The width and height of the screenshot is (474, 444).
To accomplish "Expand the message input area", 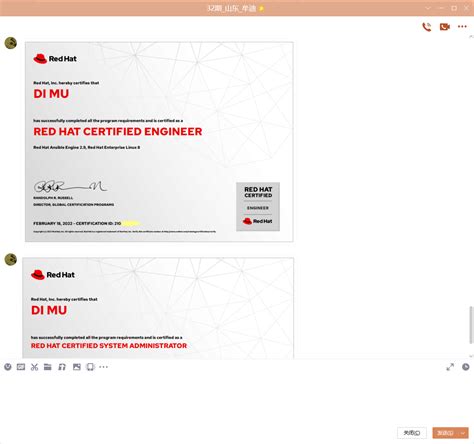I will [450, 367].
